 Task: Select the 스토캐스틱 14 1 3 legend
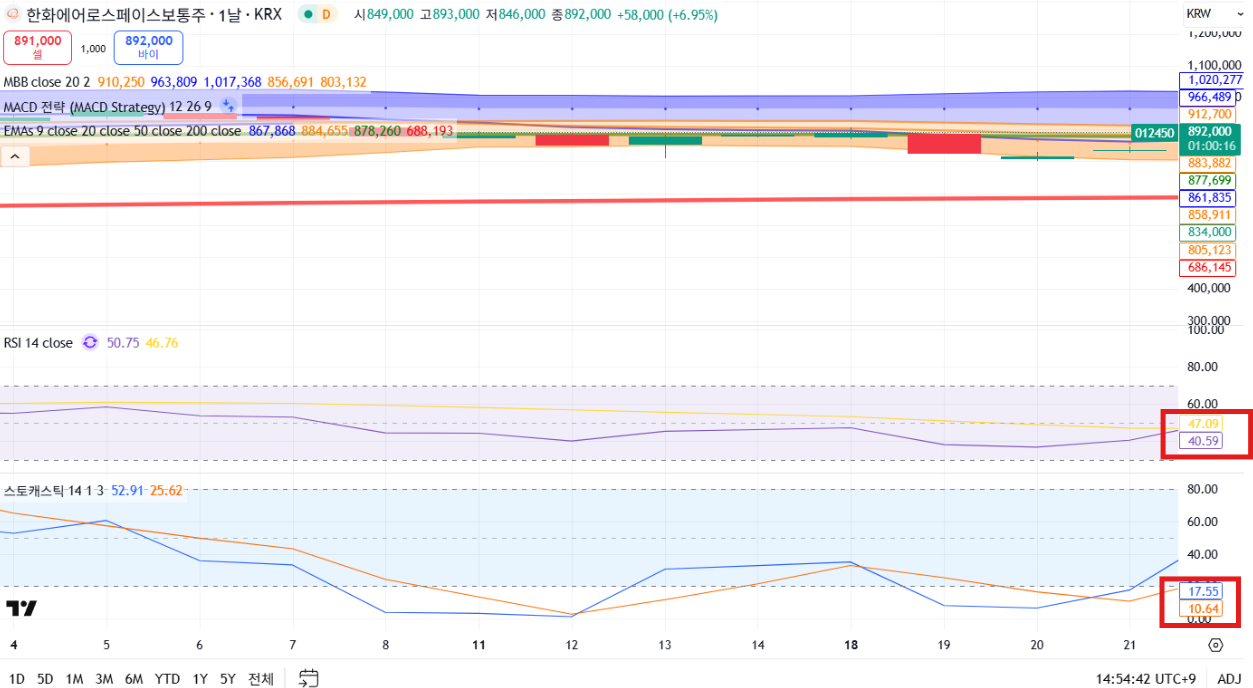coord(55,491)
